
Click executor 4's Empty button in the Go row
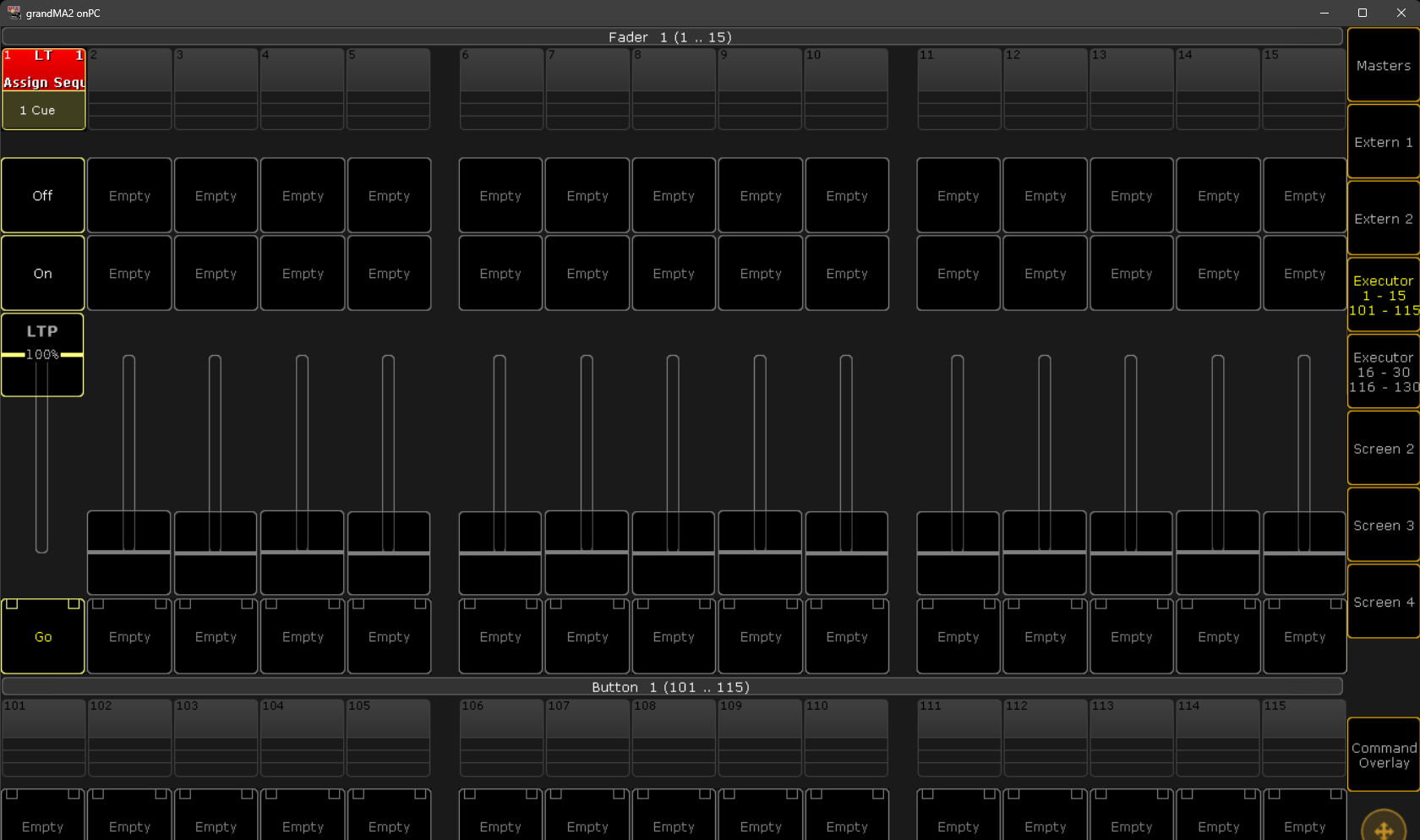[x=303, y=636]
